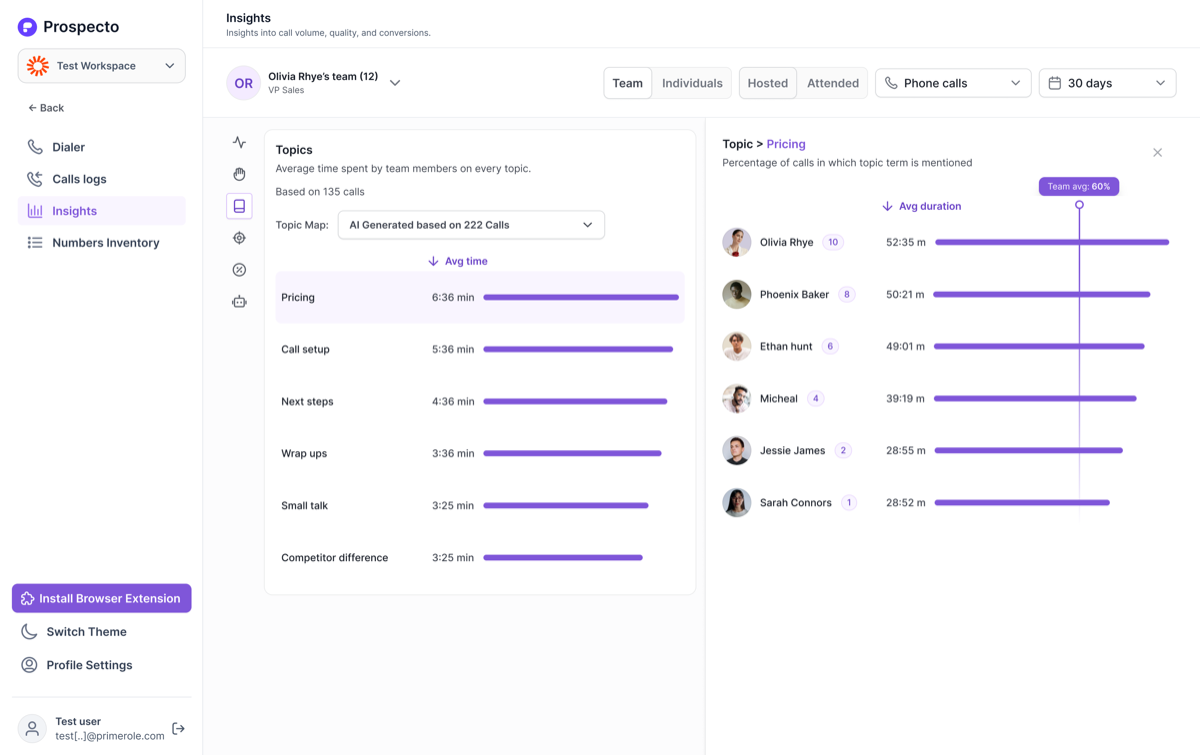1200x755 pixels.
Task: Open the Test Workspace dropdown
Action: [x=101, y=66]
